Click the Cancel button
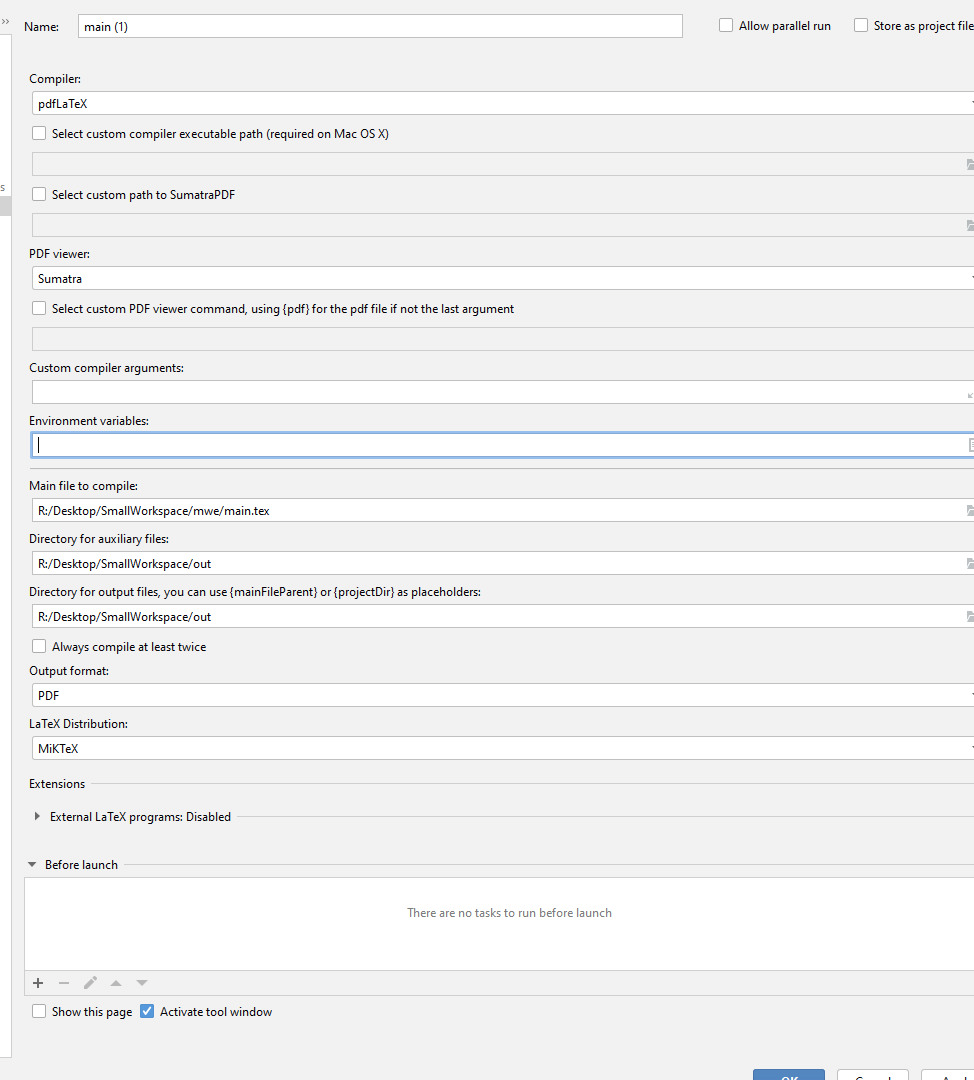 [872, 1076]
